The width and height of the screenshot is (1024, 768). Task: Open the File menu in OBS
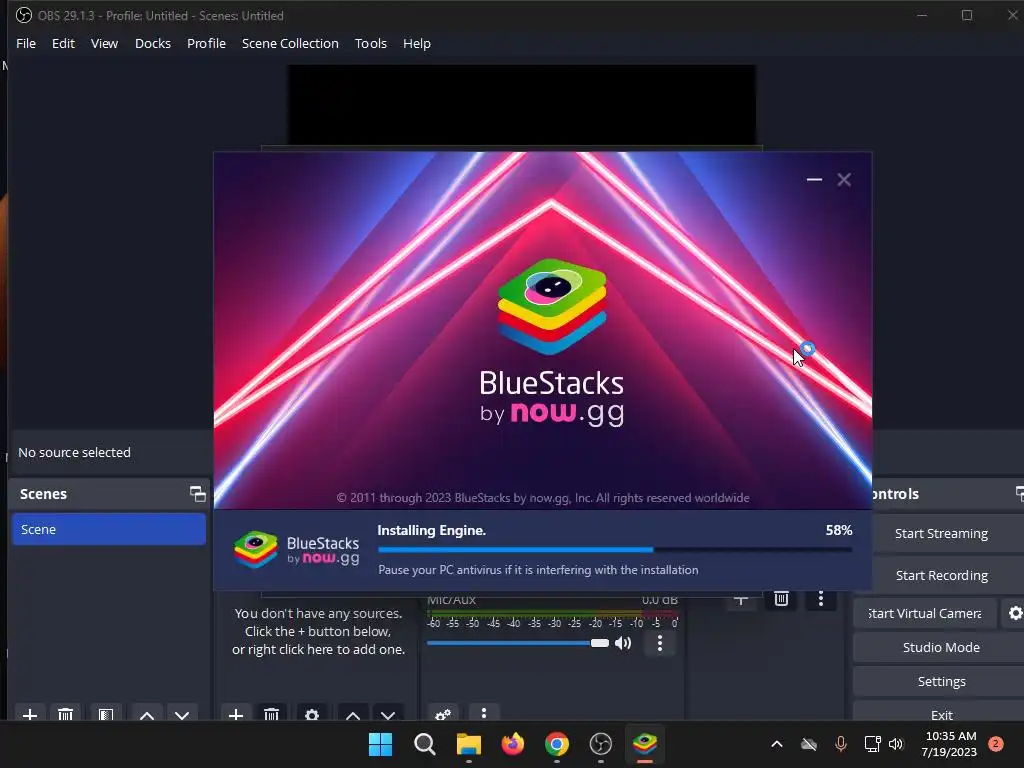pos(26,43)
